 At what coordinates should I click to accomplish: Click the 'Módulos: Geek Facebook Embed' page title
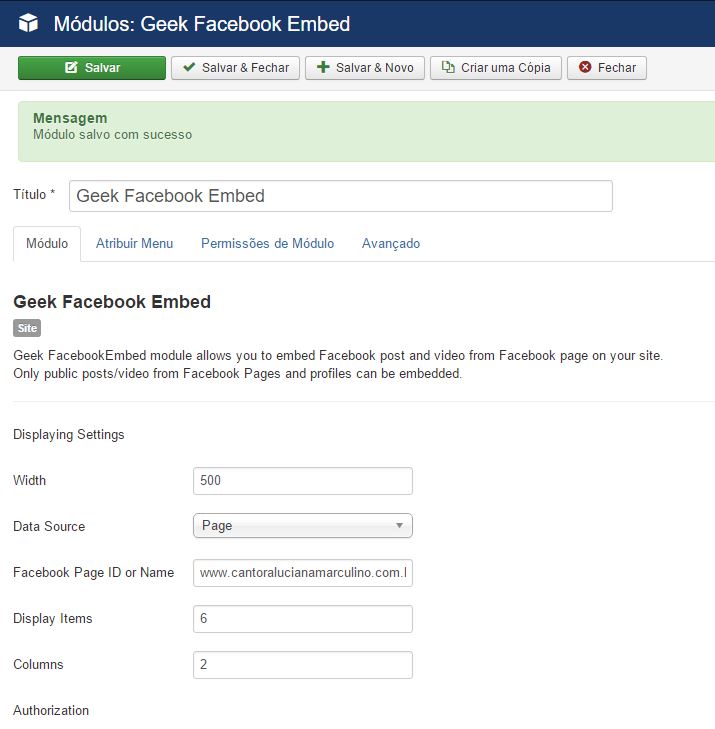[x=202, y=24]
